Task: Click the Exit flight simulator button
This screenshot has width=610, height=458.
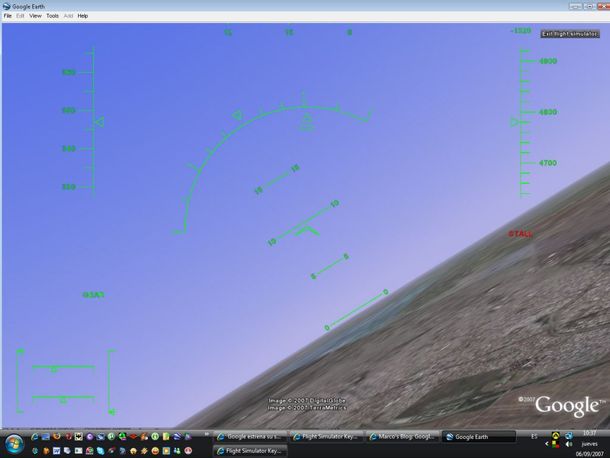Action: click(569, 33)
